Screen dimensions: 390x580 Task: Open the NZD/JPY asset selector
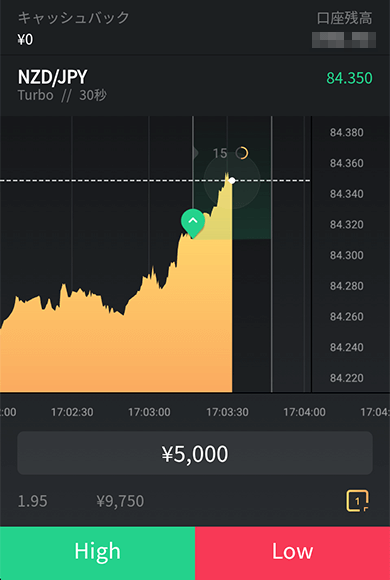point(53,77)
